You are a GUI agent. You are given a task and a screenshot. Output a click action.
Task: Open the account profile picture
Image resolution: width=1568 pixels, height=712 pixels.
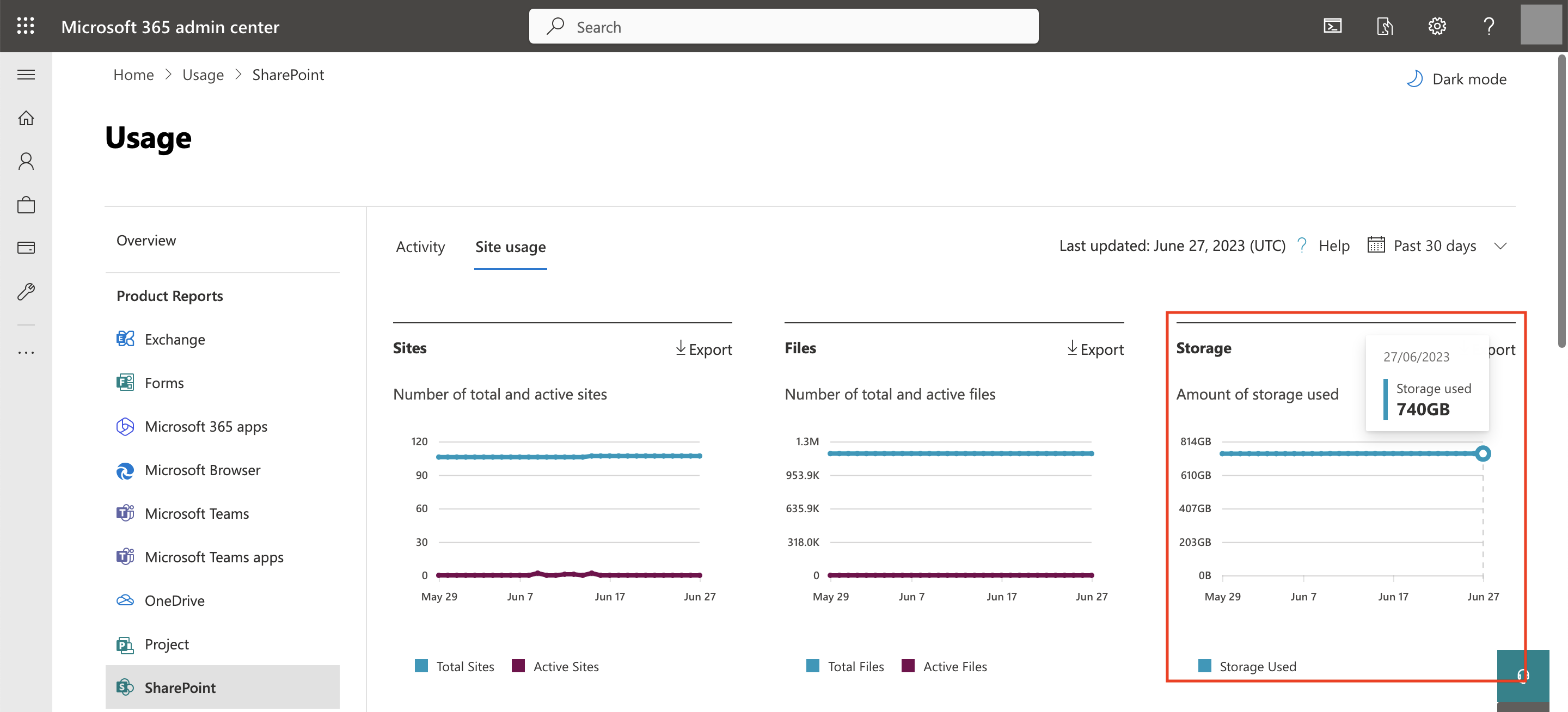1541,25
